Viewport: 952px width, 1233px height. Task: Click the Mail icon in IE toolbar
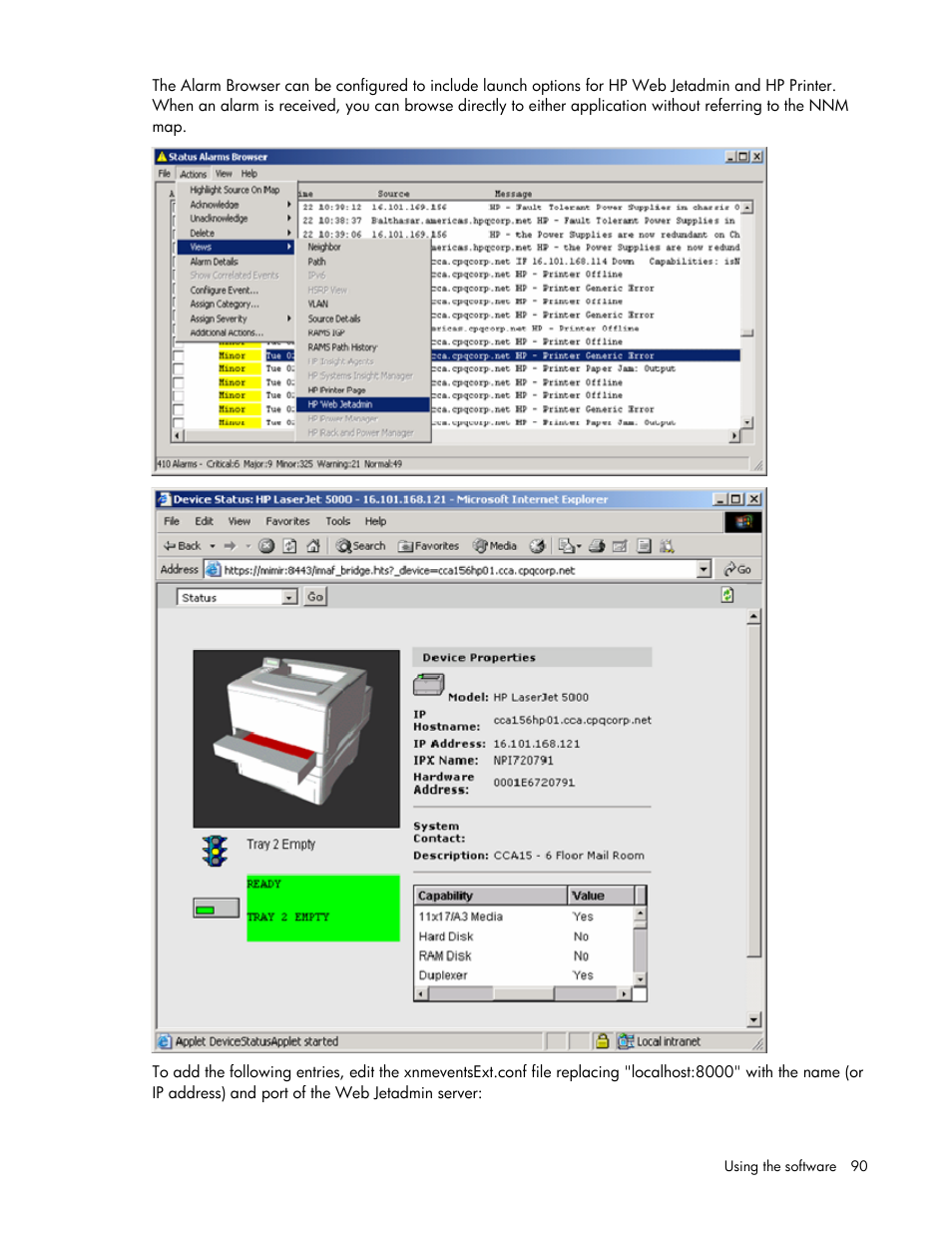566,546
